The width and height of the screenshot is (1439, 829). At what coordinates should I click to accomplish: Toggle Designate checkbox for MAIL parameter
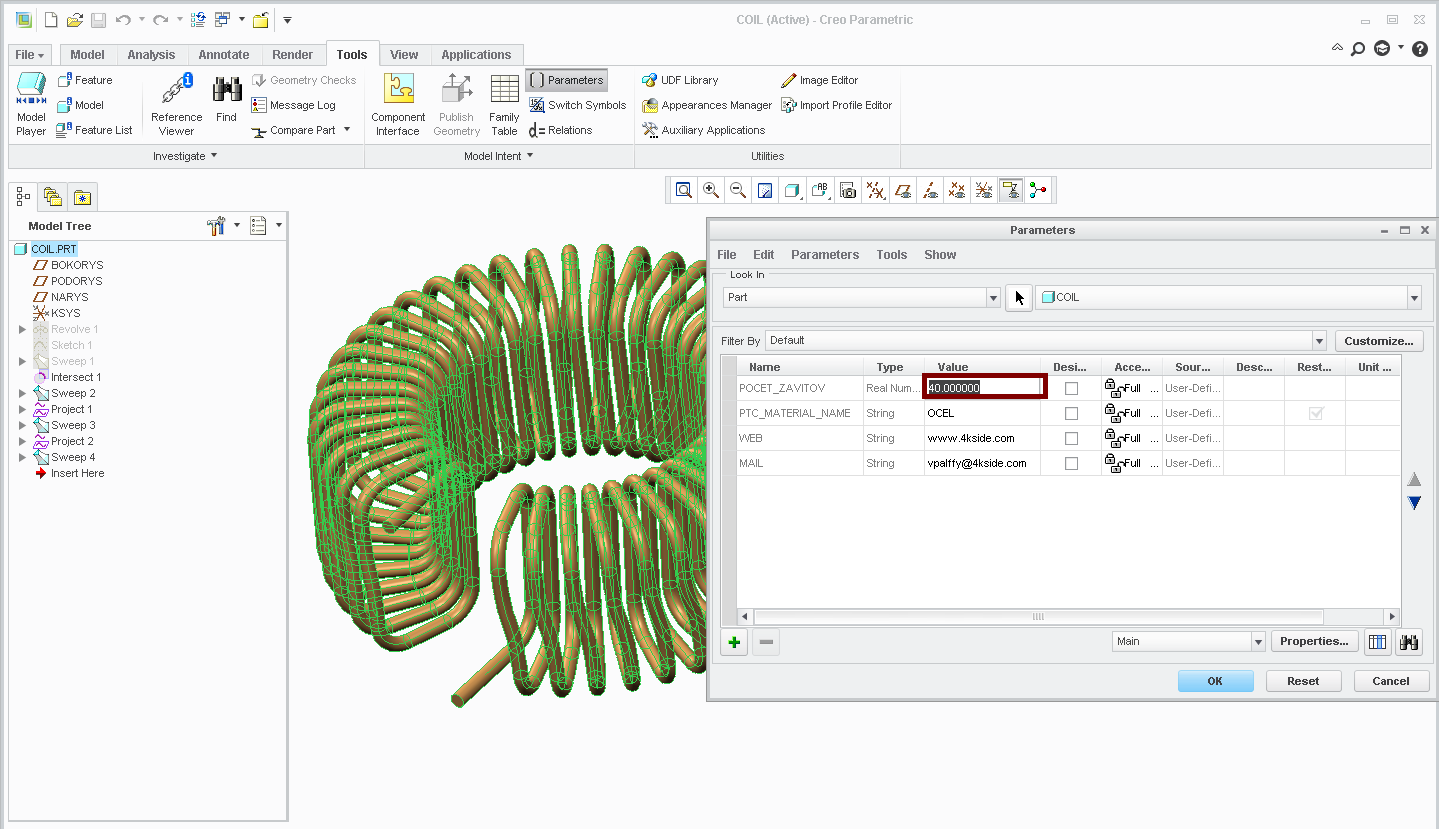1071,463
